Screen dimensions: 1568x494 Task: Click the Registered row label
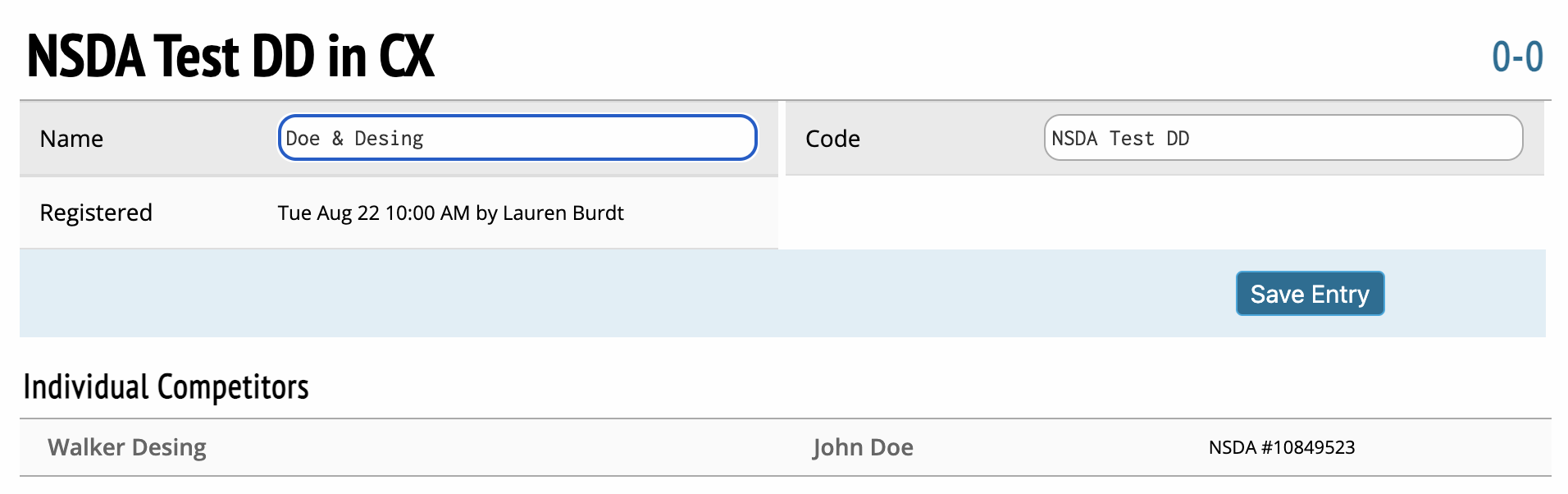coord(96,213)
